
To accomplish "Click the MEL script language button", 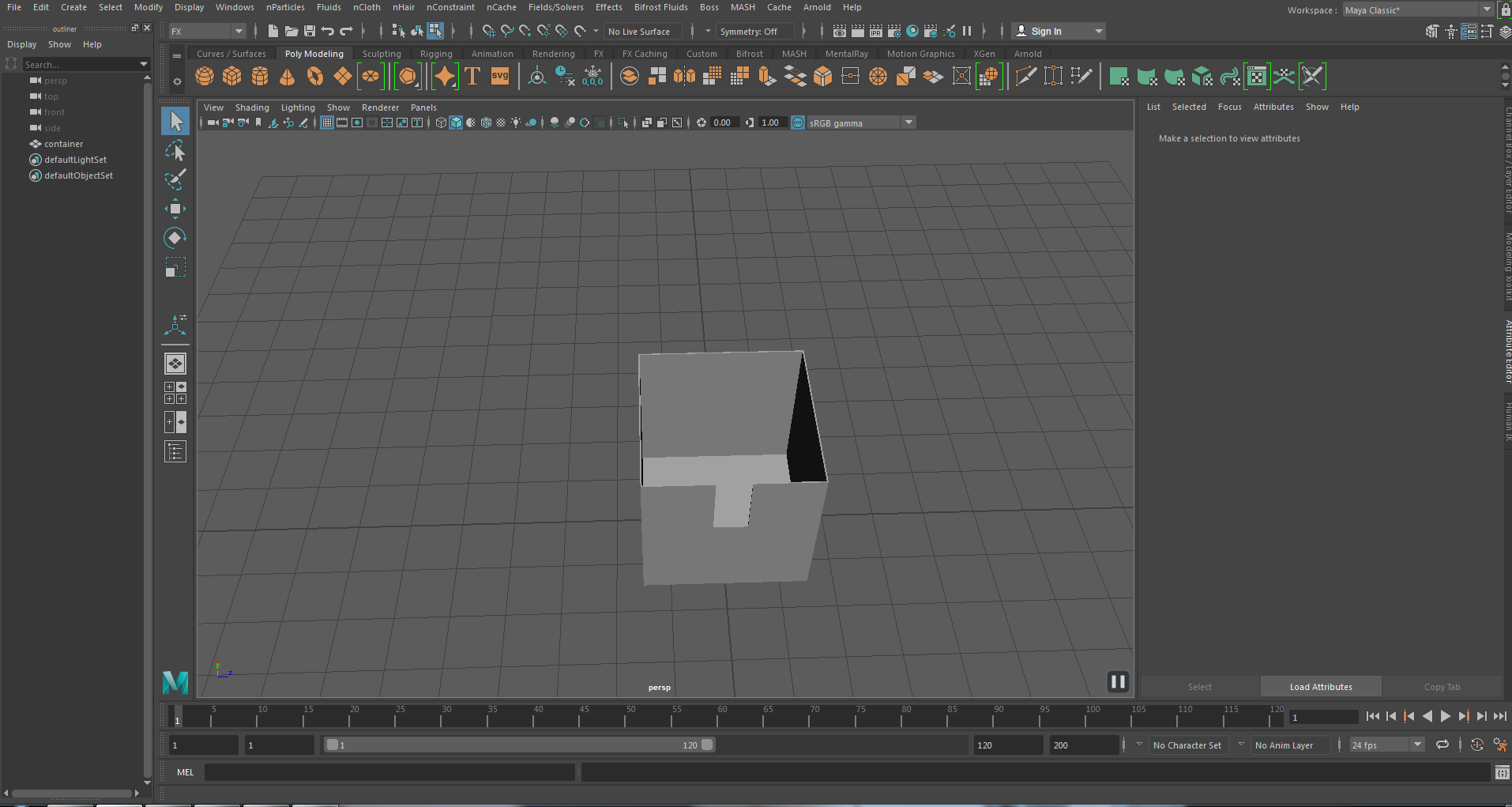I will click(x=185, y=772).
